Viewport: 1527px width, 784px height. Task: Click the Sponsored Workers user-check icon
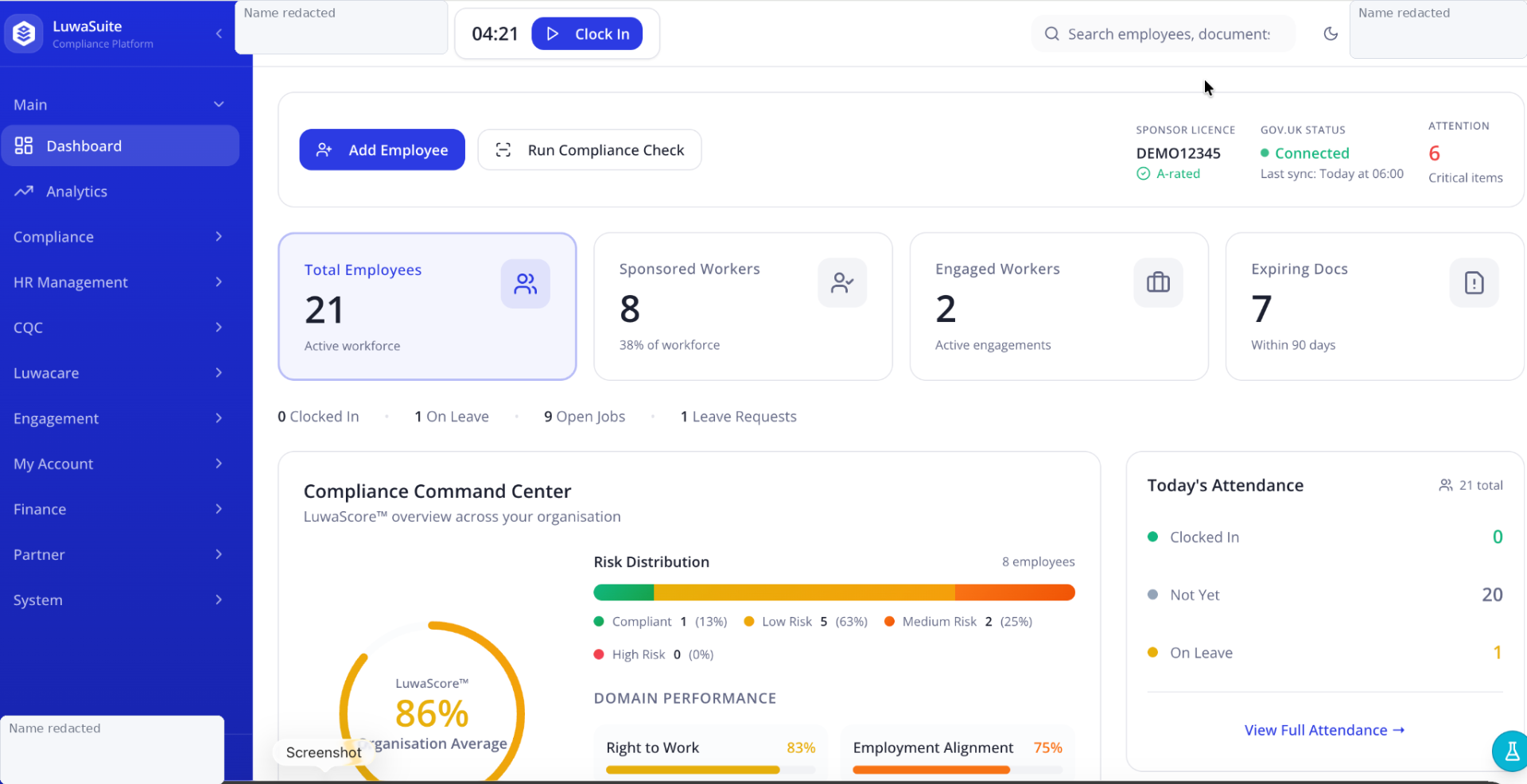click(842, 283)
